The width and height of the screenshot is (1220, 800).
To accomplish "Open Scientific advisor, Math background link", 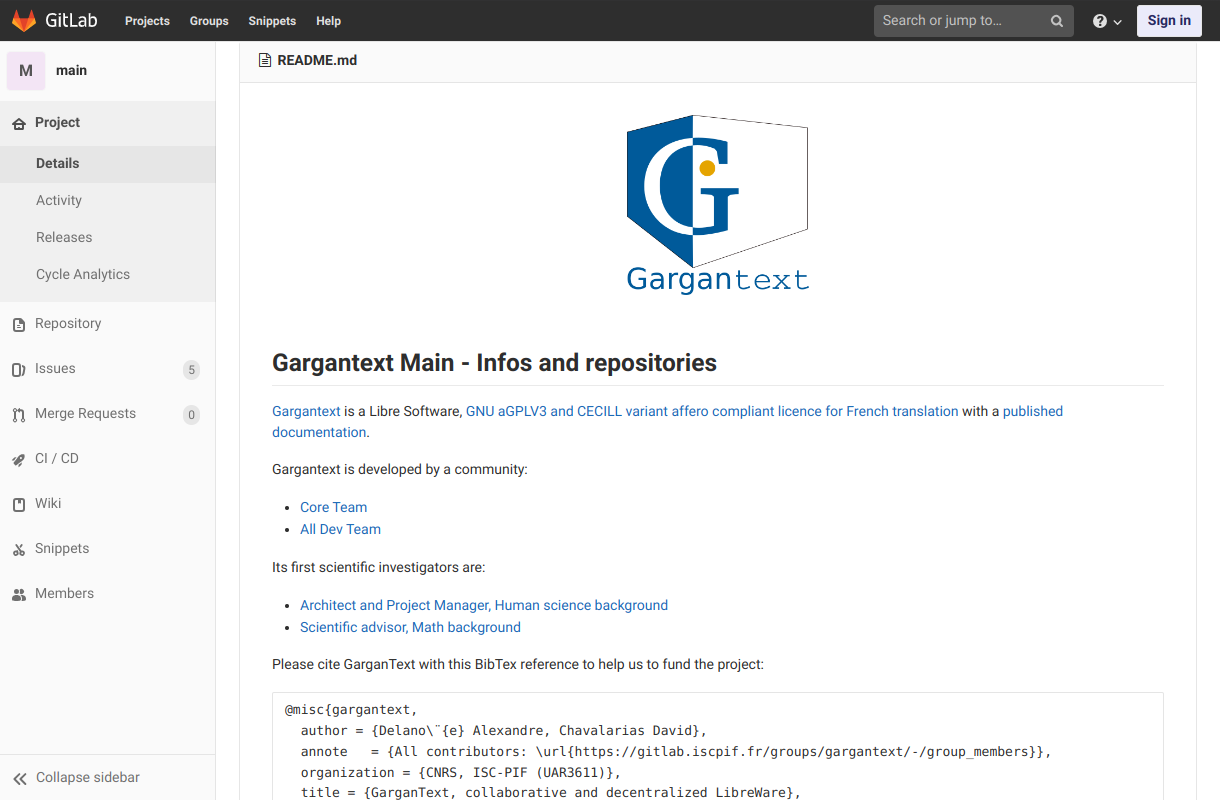I will pos(410,627).
